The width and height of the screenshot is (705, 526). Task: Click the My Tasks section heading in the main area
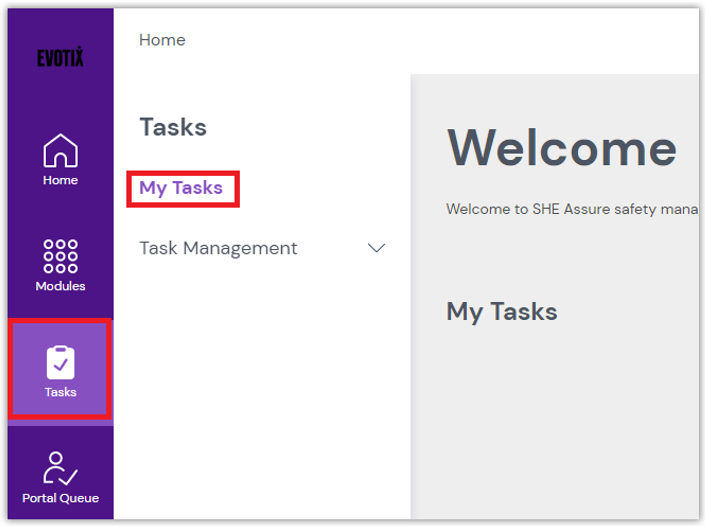tap(501, 312)
